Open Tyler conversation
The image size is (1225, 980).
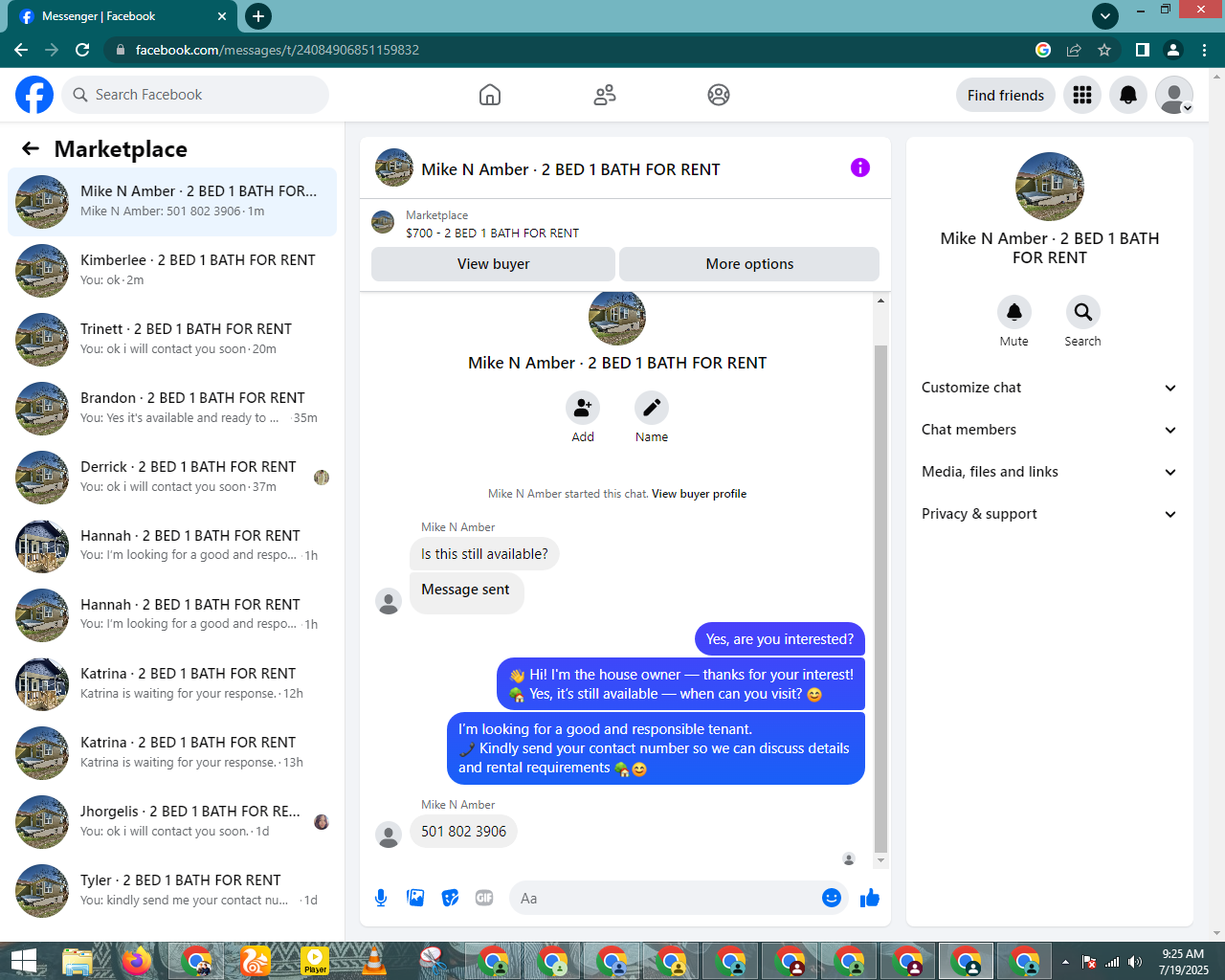pos(172,891)
